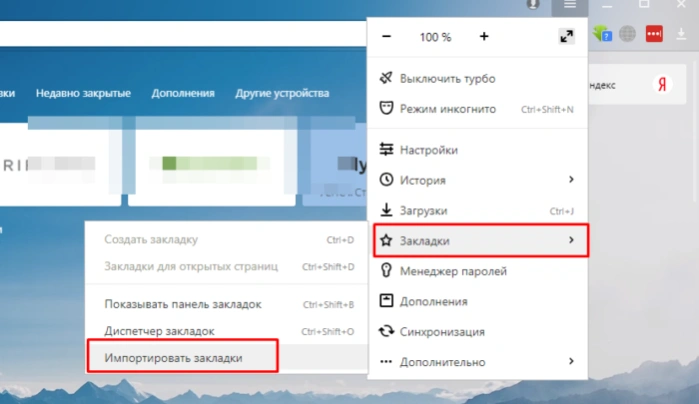
Task: Open Синхронизация menu entry
Action: pyautogui.click(x=477, y=332)
